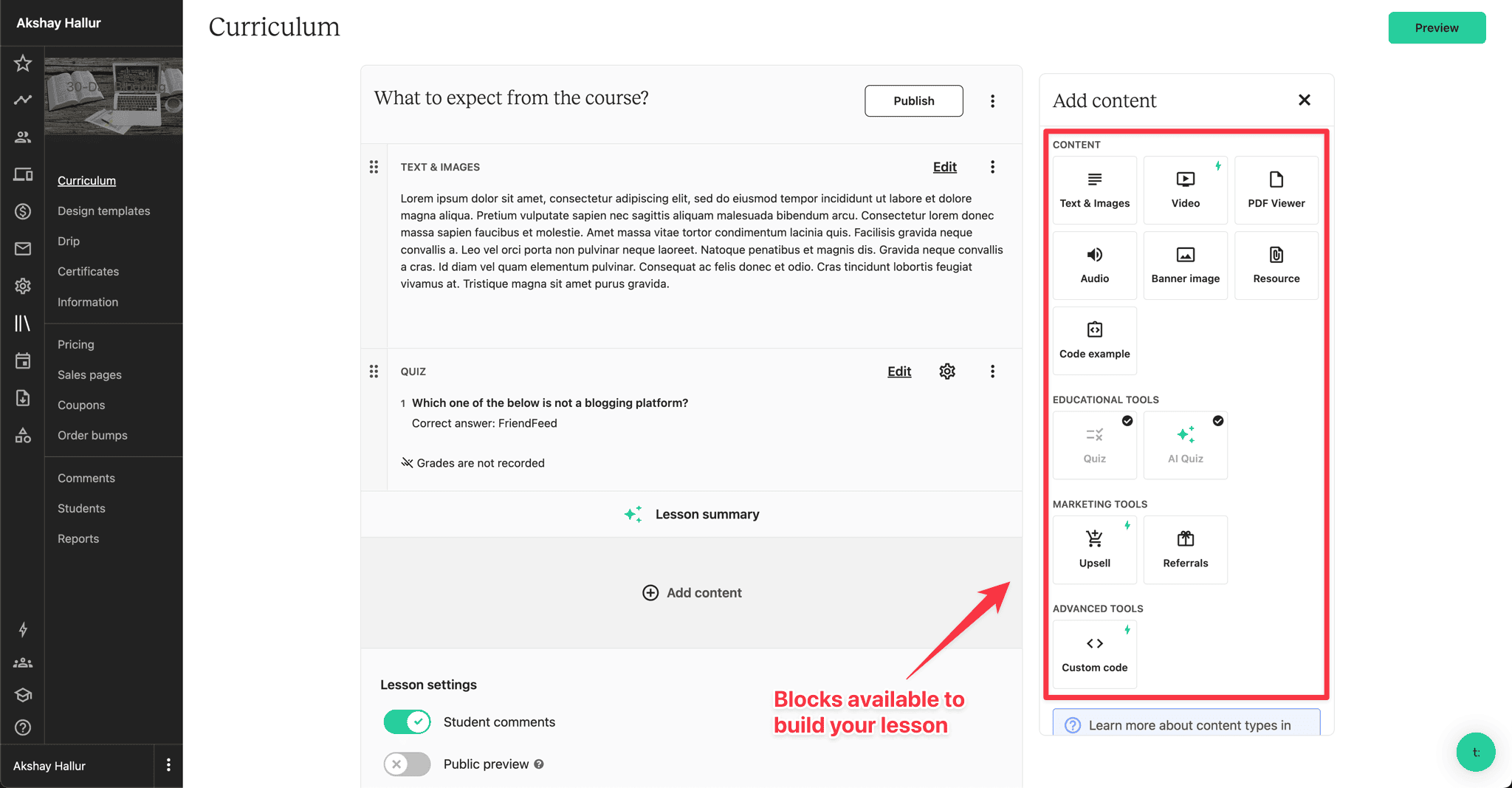Click the Publish button
1512x788 pixels.
click(x=913, y=101)
